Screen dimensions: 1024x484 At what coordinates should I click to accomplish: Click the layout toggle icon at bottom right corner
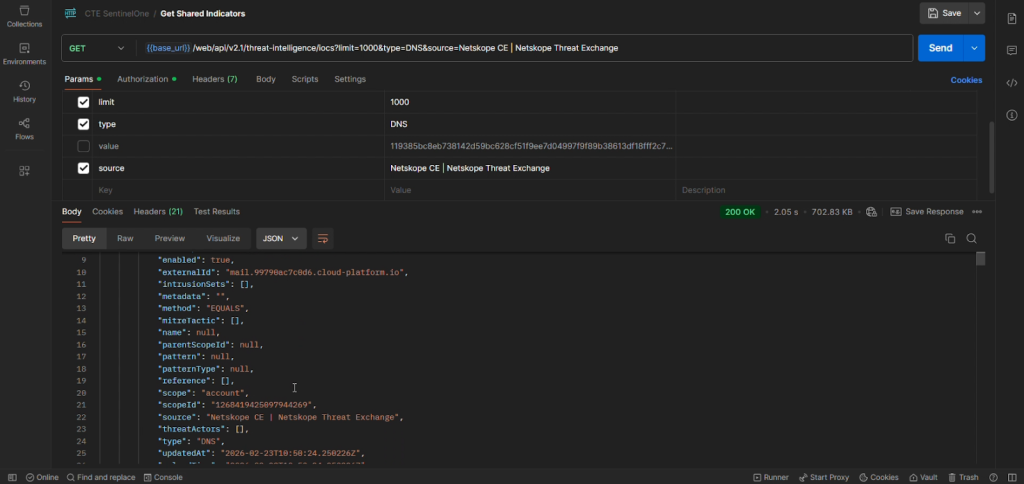point(1011,477)
